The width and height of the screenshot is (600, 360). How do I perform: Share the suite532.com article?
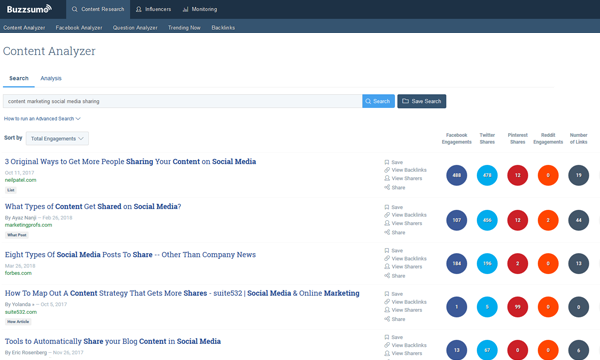395,319
